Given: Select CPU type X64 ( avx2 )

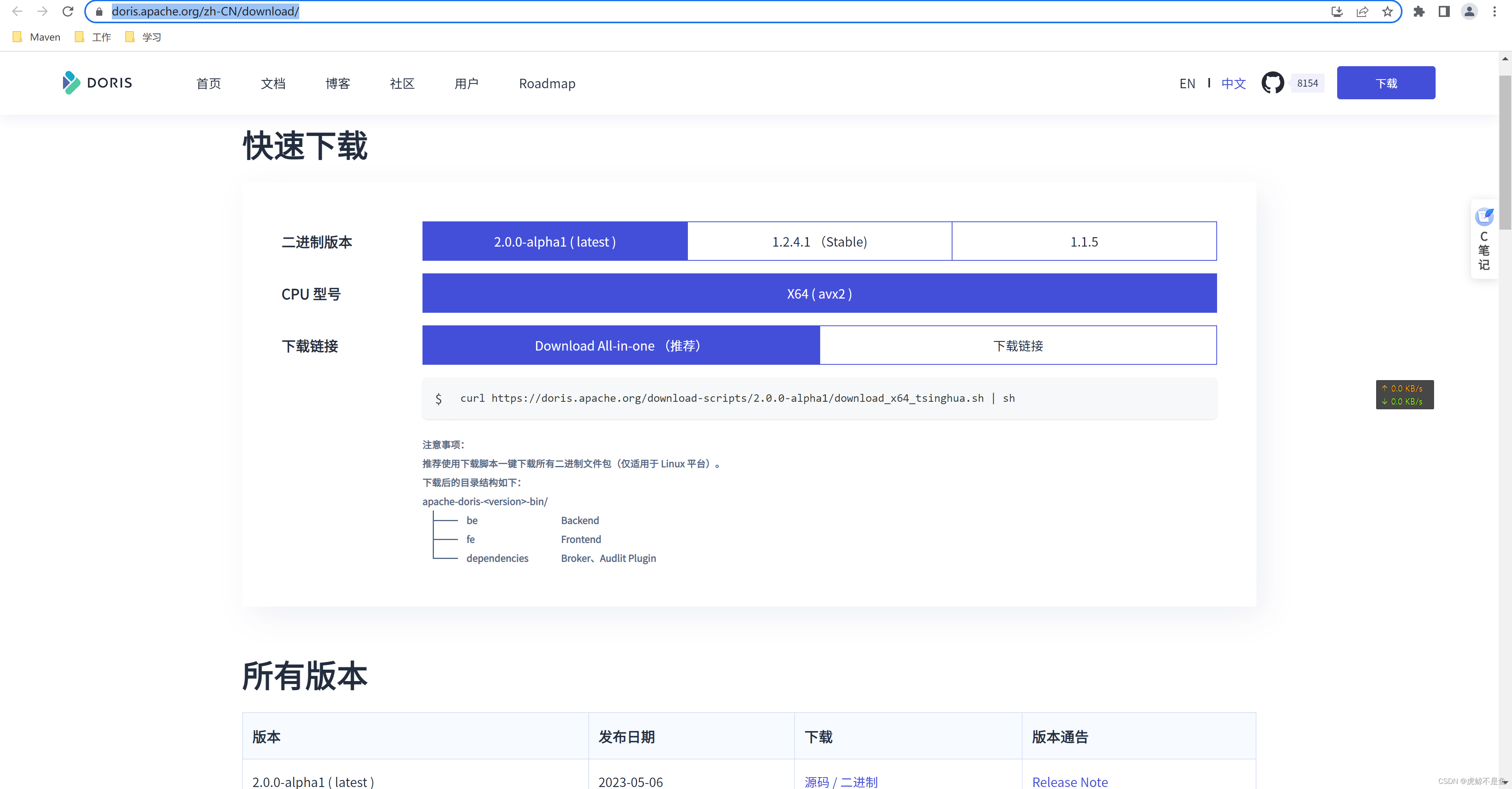Looking at the screenshot, I should 819,293.
